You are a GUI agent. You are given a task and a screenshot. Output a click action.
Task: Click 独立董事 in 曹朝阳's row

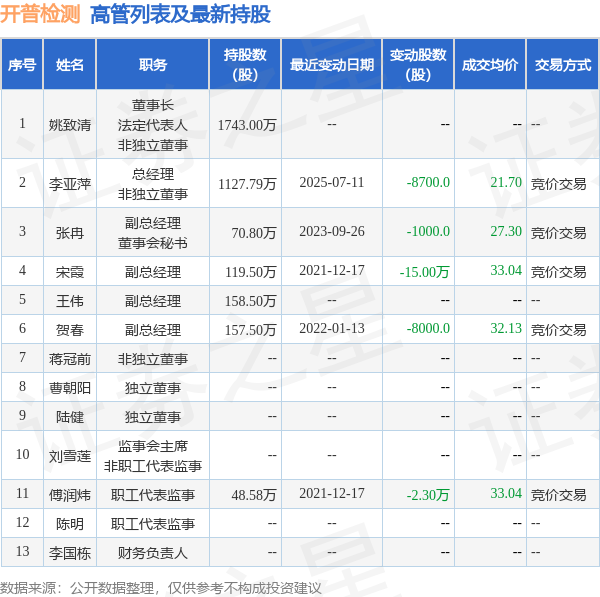tap(153, 388)
